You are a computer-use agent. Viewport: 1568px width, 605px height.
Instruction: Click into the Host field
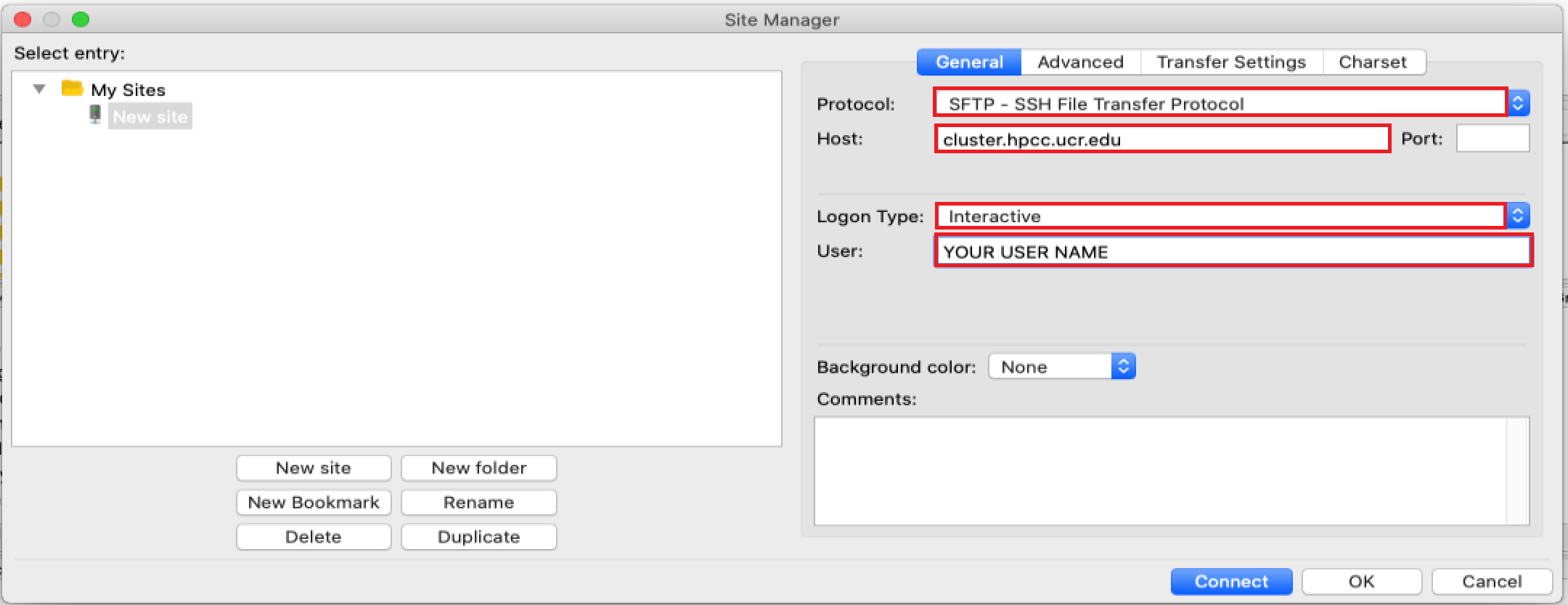[x=1161, y=139]
